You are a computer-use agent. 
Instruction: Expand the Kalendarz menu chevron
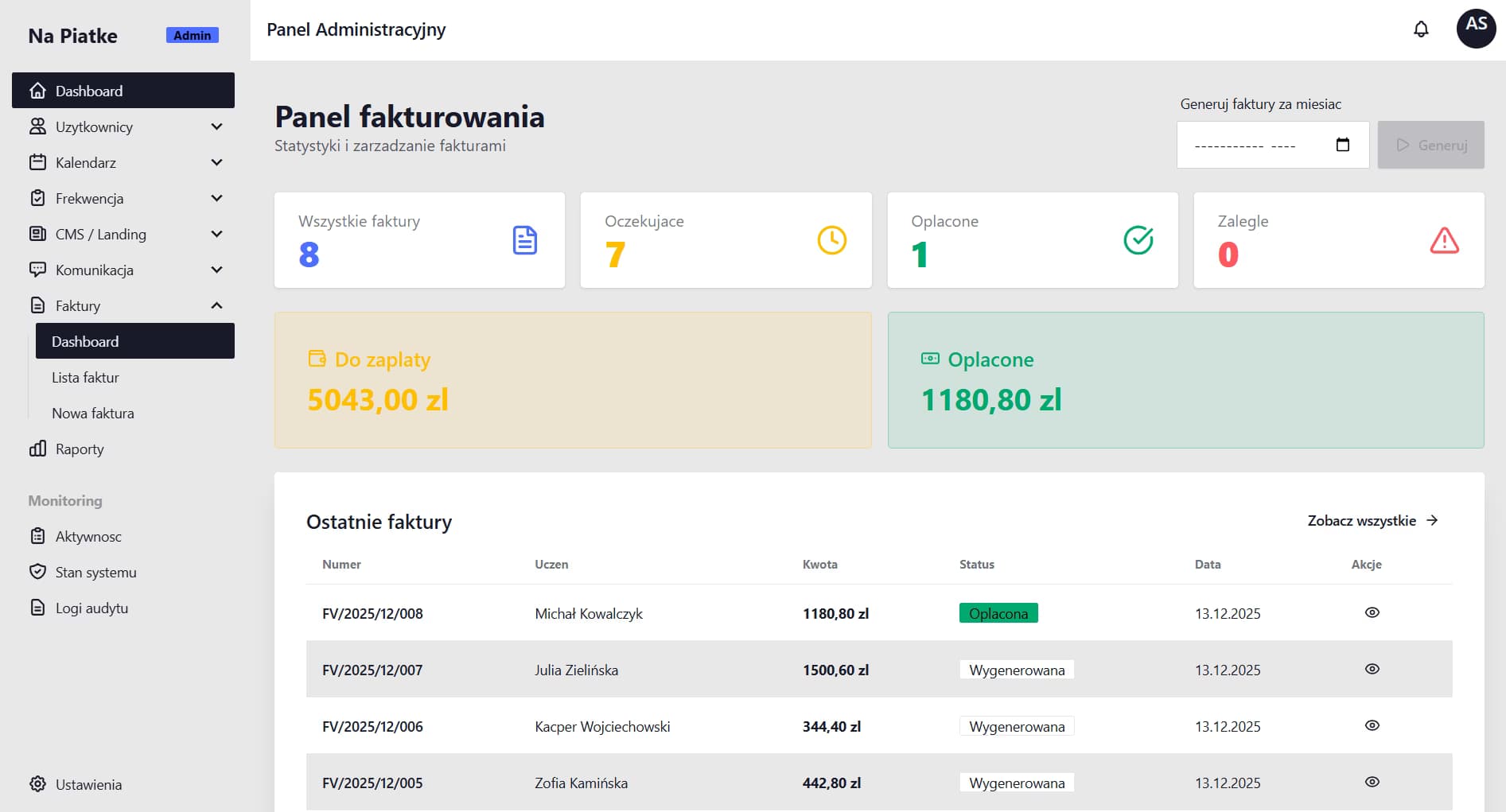216,162
